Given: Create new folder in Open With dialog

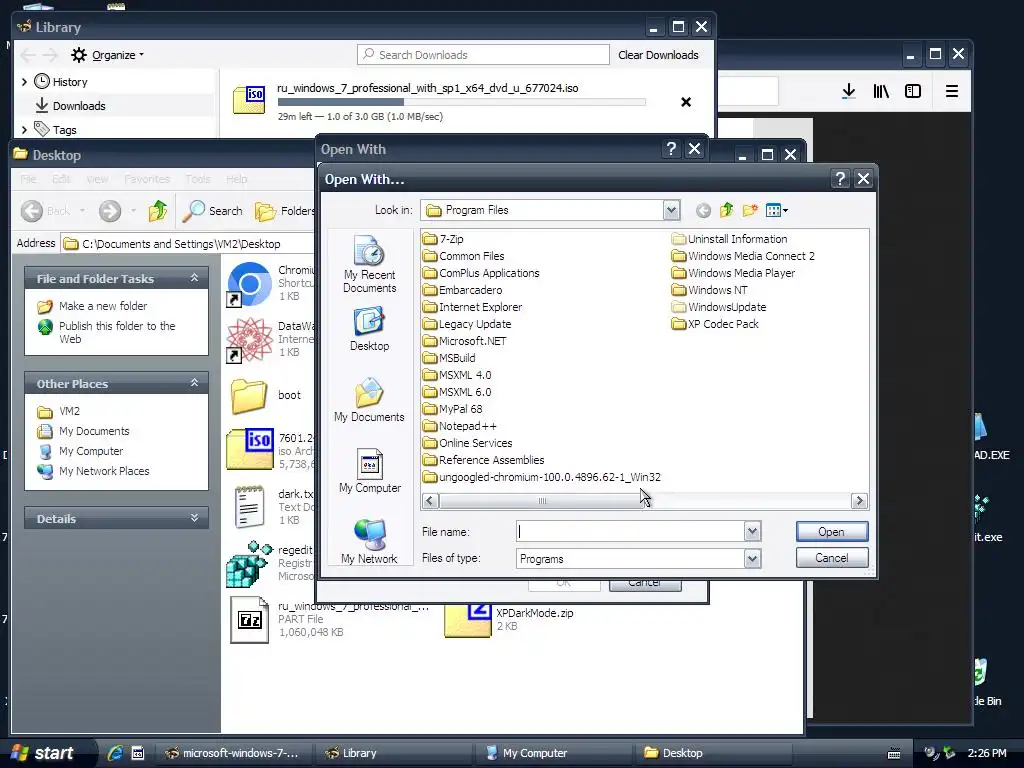Looking at the screenshot, I should pos(750,210).
